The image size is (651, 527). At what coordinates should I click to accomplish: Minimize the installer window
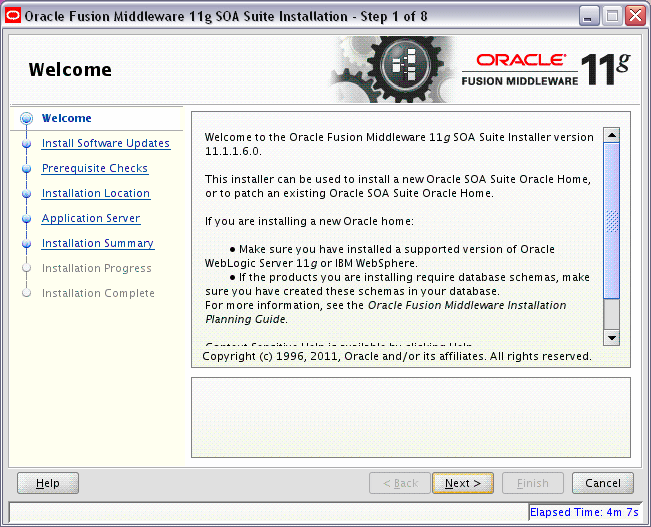[588, 17]
